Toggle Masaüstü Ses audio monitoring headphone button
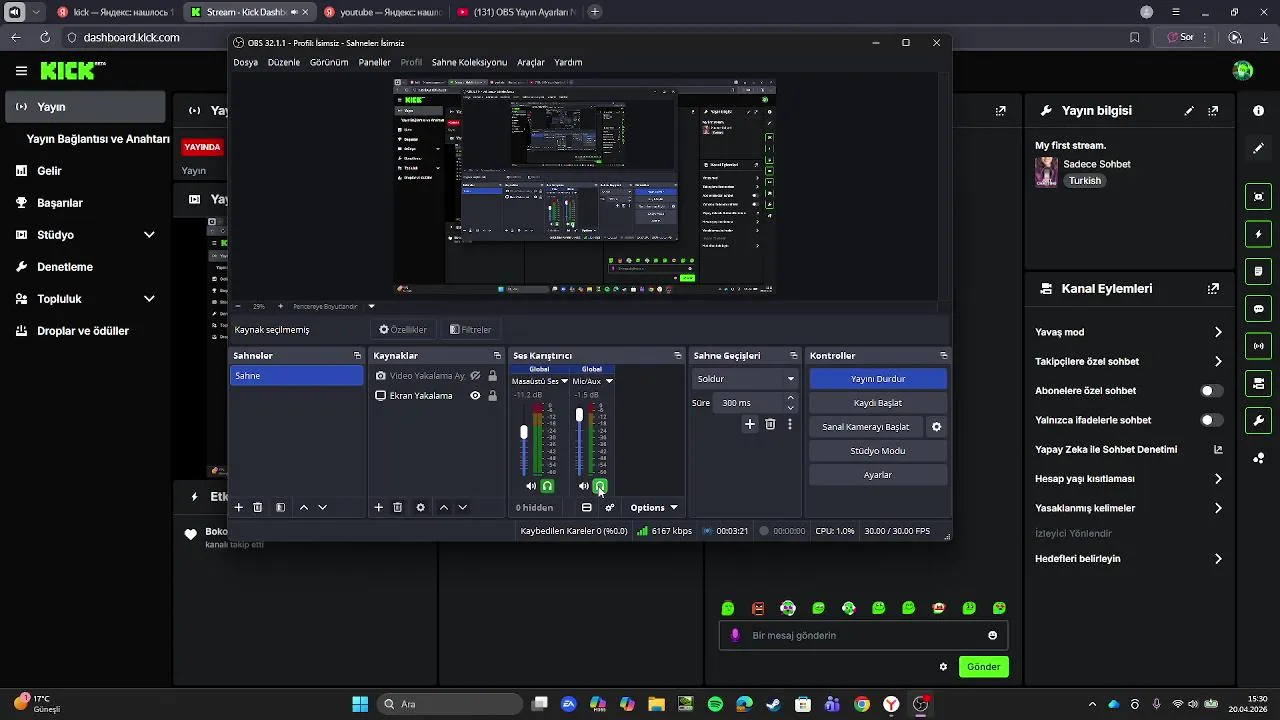Viewport: 1280px width, 720px height. 547,486
